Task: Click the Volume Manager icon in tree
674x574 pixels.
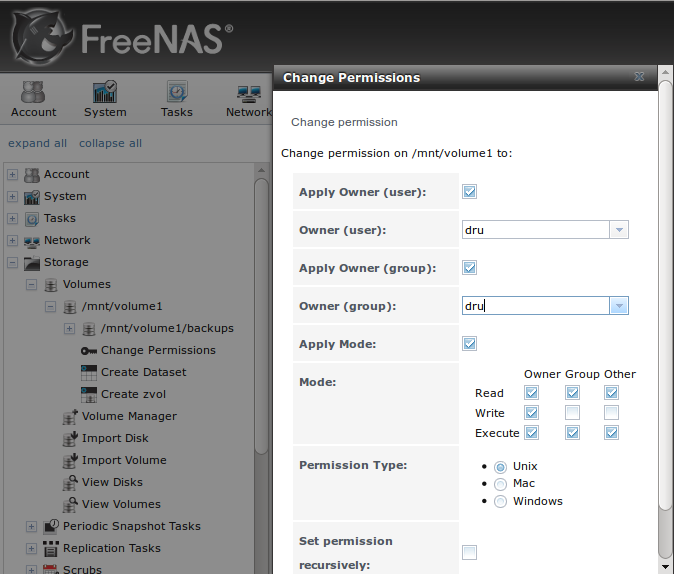Action: [70, 417]
